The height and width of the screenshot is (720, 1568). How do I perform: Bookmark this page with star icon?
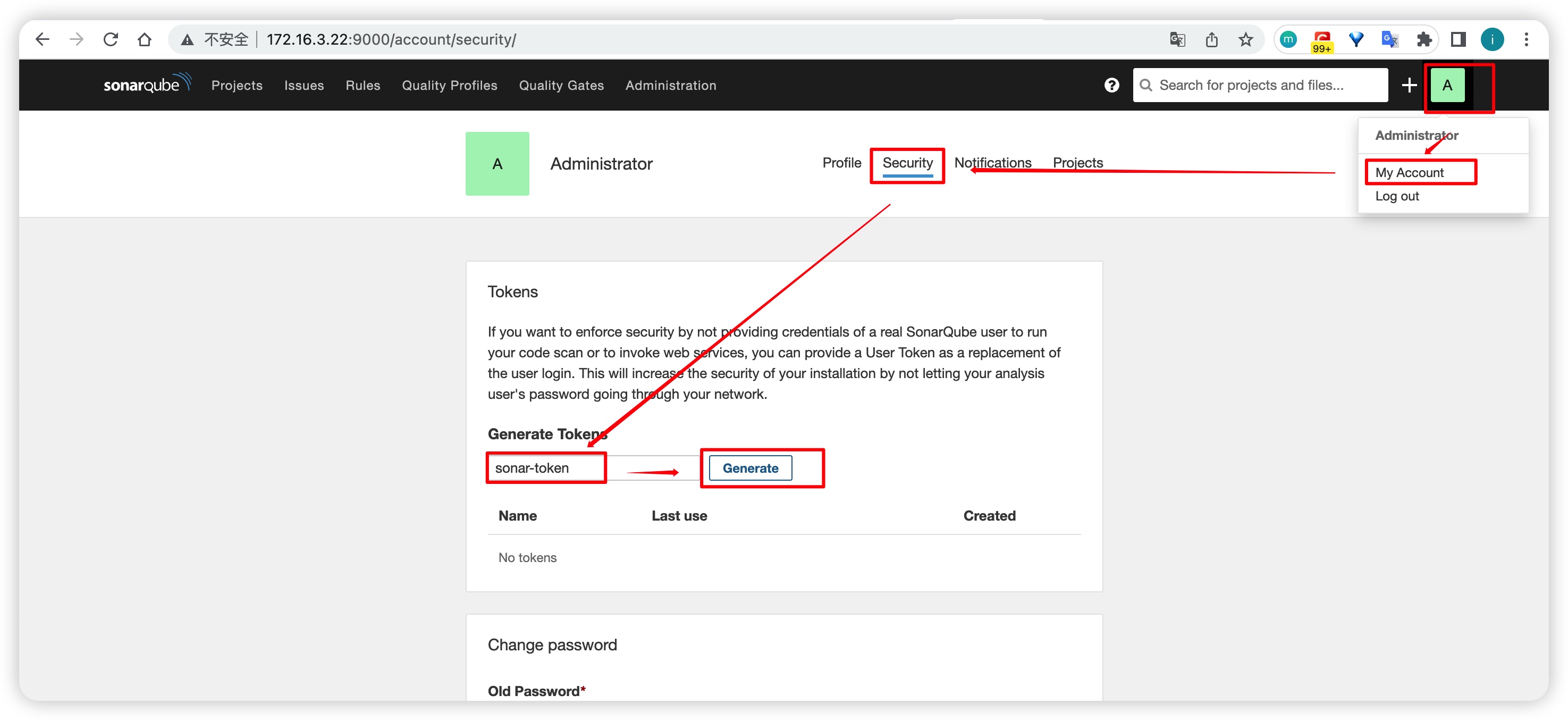(x=1245, y=39)
